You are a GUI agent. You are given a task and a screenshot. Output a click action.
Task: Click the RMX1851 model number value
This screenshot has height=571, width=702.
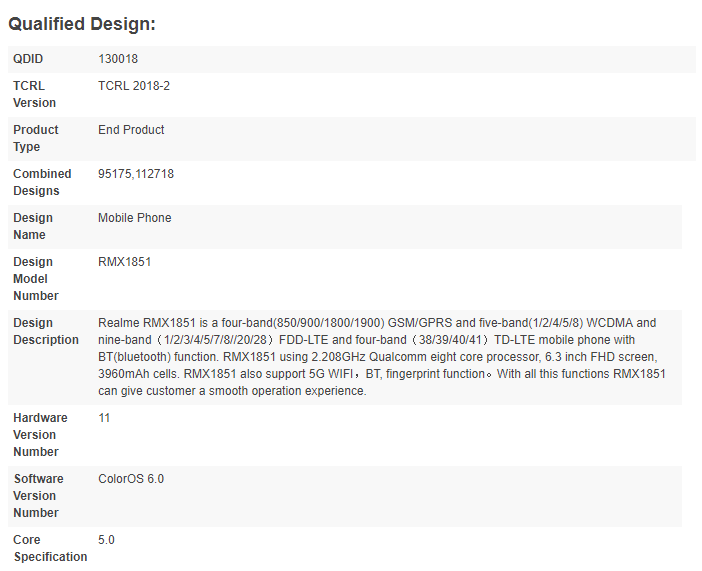coord(125,262)
